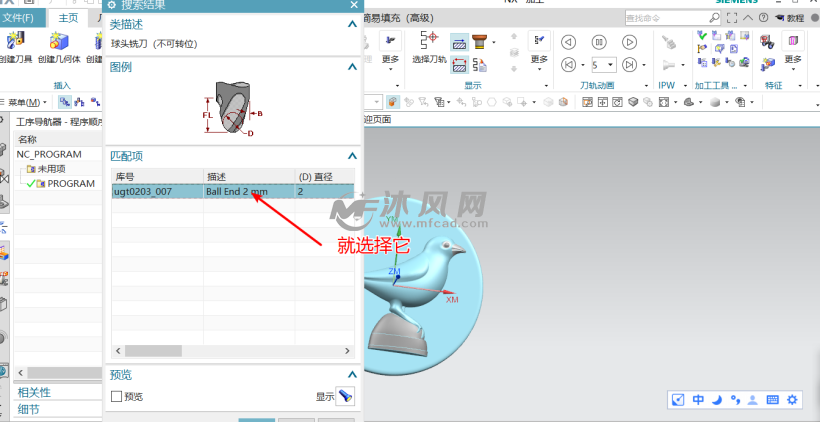Image resolution: width=820 pixels, height=422 pixels.
Task: Click the search magnifier in 查找命令 box
Action: pos(714,18)
